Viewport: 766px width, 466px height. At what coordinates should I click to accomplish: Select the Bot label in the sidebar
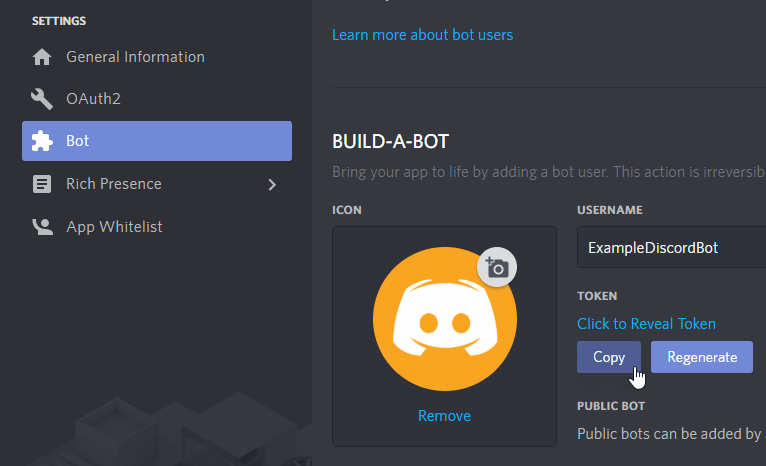(x=78, y=141)
